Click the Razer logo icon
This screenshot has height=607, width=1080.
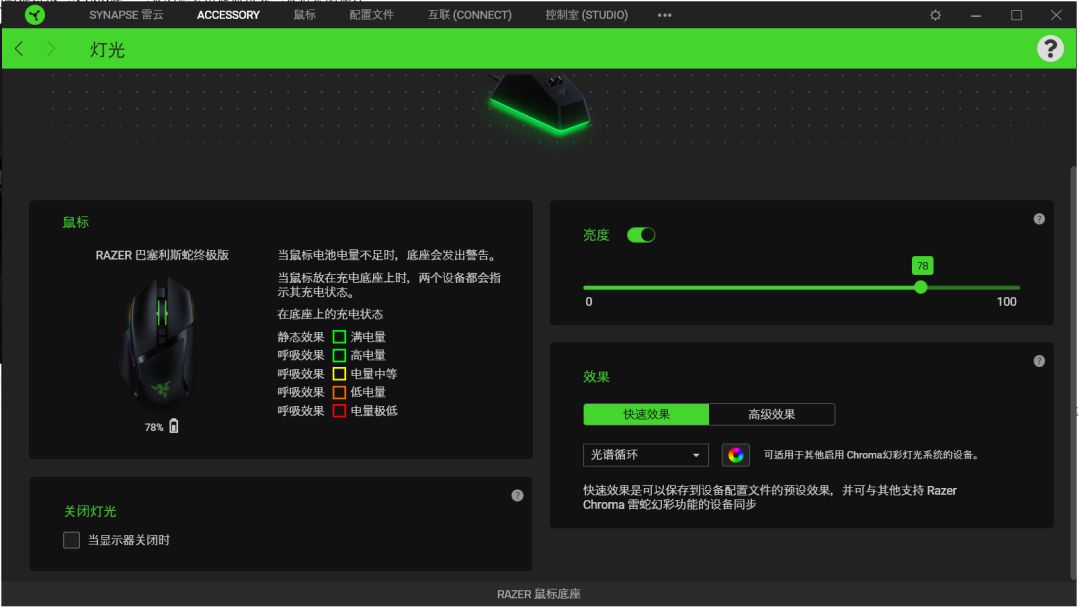click(34, 14)
